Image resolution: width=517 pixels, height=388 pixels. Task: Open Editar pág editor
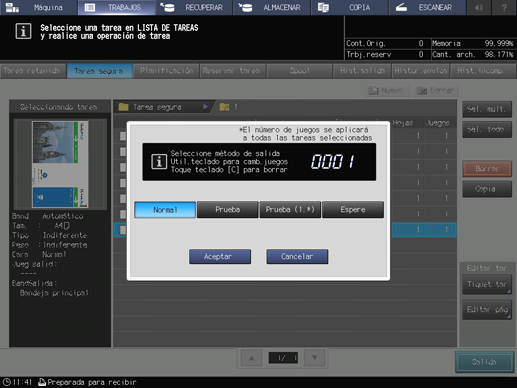487,310
